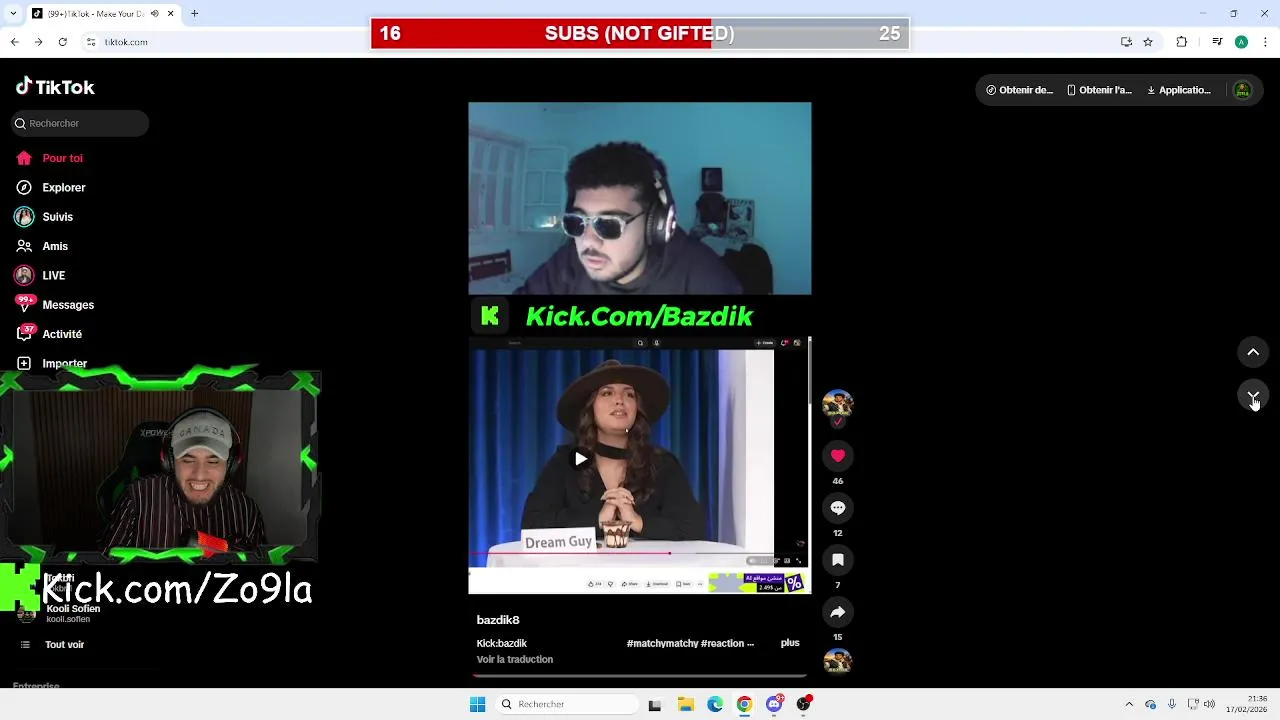Open the Chrome extensions puzzle icon
Viewport: 1280px width, 720px height.
(x=1182, y=42)
